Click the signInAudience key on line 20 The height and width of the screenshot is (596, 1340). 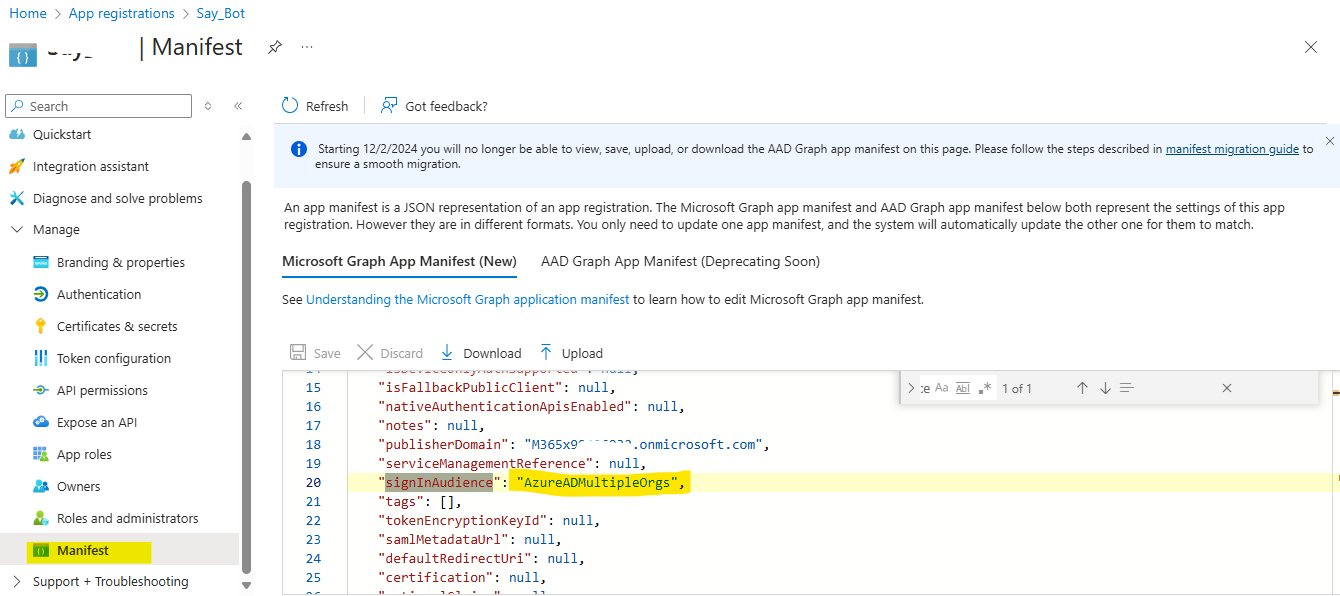(x=439, y=483)
